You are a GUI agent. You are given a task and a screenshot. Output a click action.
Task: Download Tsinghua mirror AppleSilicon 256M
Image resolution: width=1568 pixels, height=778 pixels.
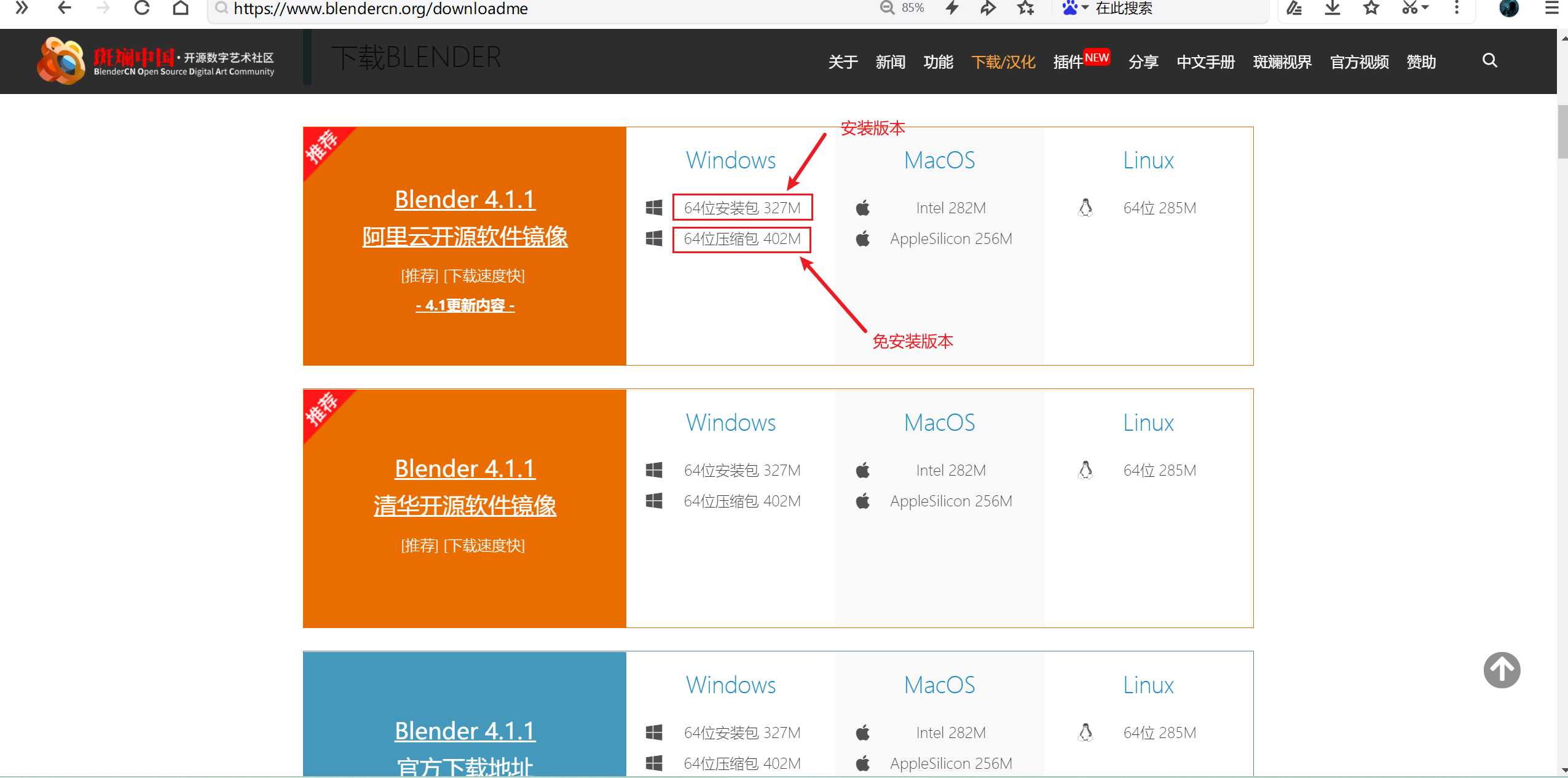950,501
